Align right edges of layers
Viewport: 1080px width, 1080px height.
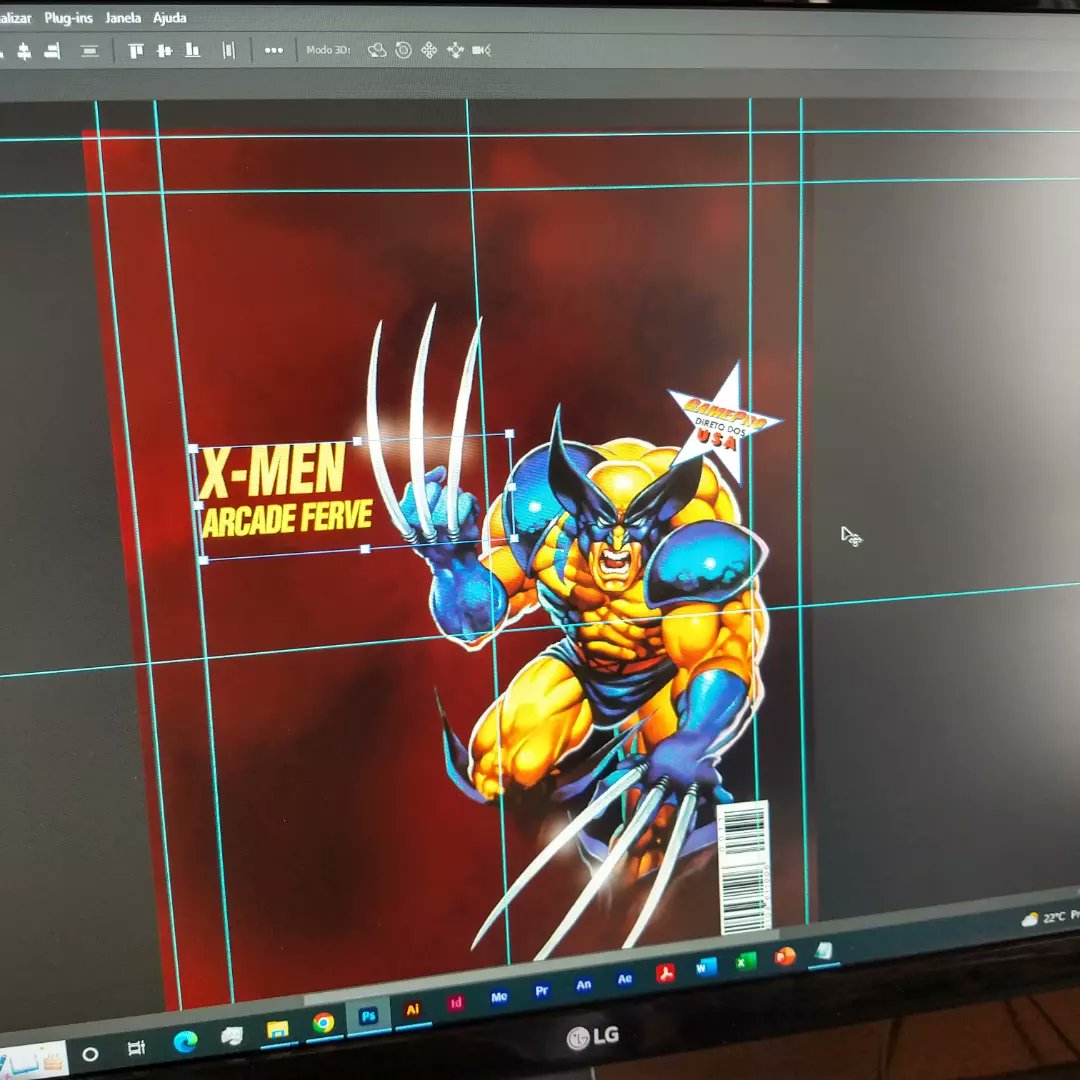click(x=52, y=51)
